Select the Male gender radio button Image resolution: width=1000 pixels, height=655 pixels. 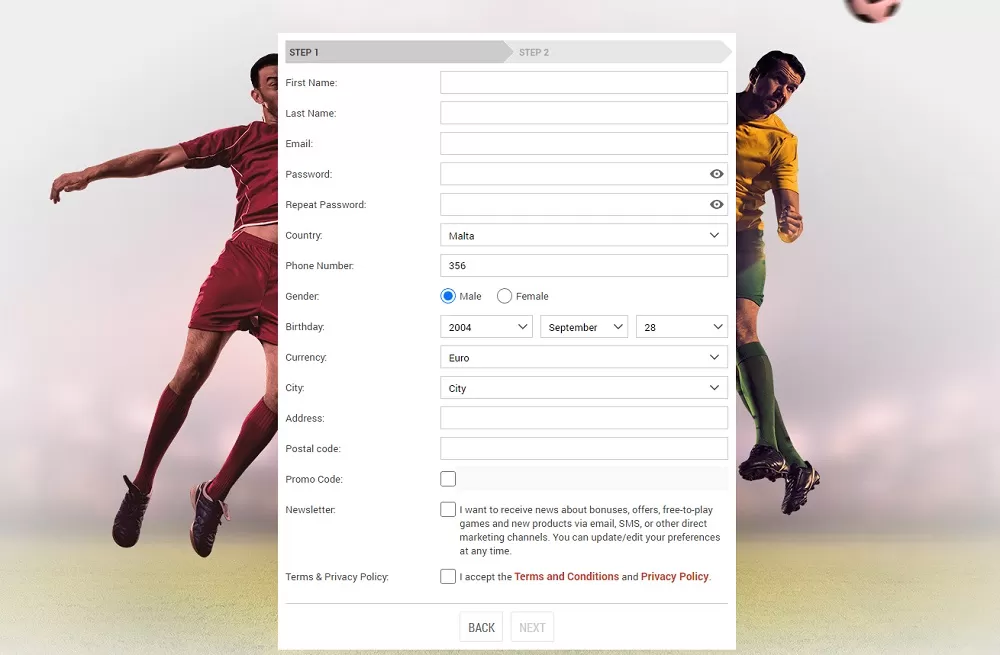(448, 296)
